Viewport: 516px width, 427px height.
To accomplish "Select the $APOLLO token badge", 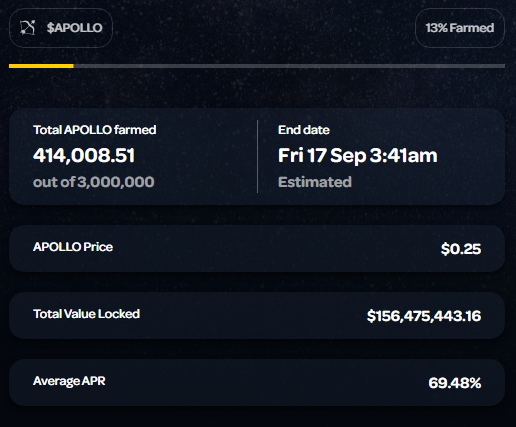I will 61,28.
